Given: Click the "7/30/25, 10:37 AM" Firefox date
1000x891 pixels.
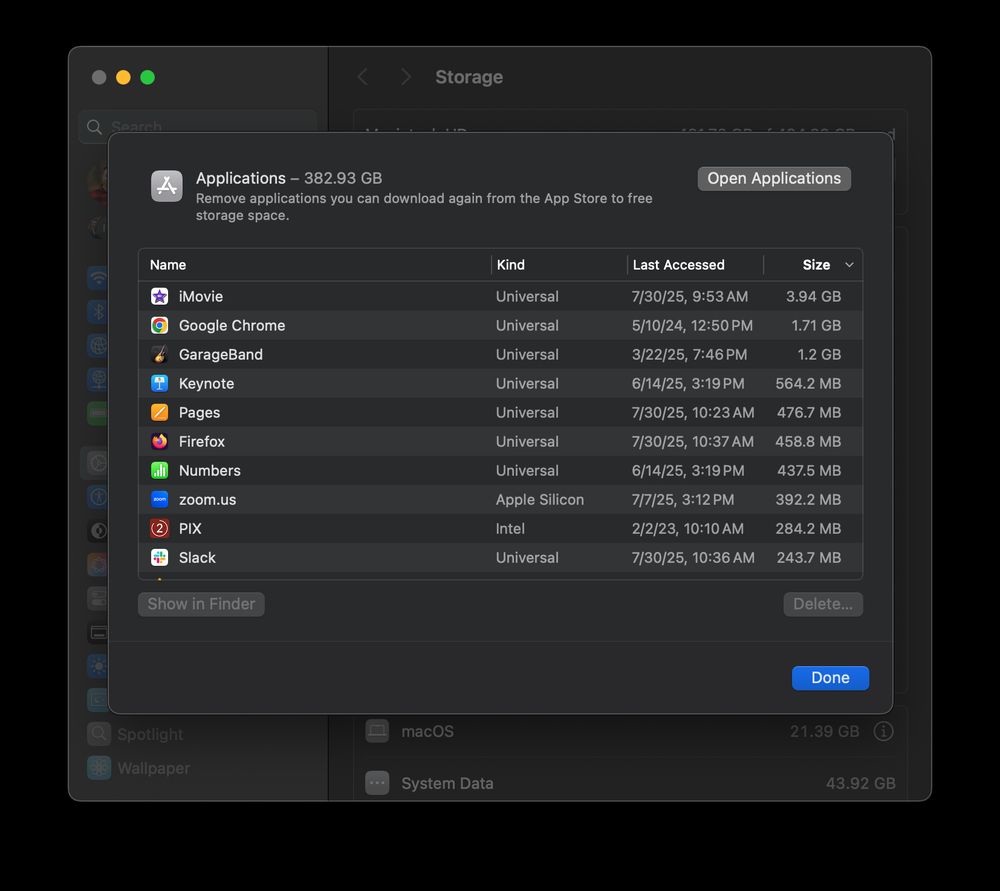Looking at the screenshot, I should (693, 441).
